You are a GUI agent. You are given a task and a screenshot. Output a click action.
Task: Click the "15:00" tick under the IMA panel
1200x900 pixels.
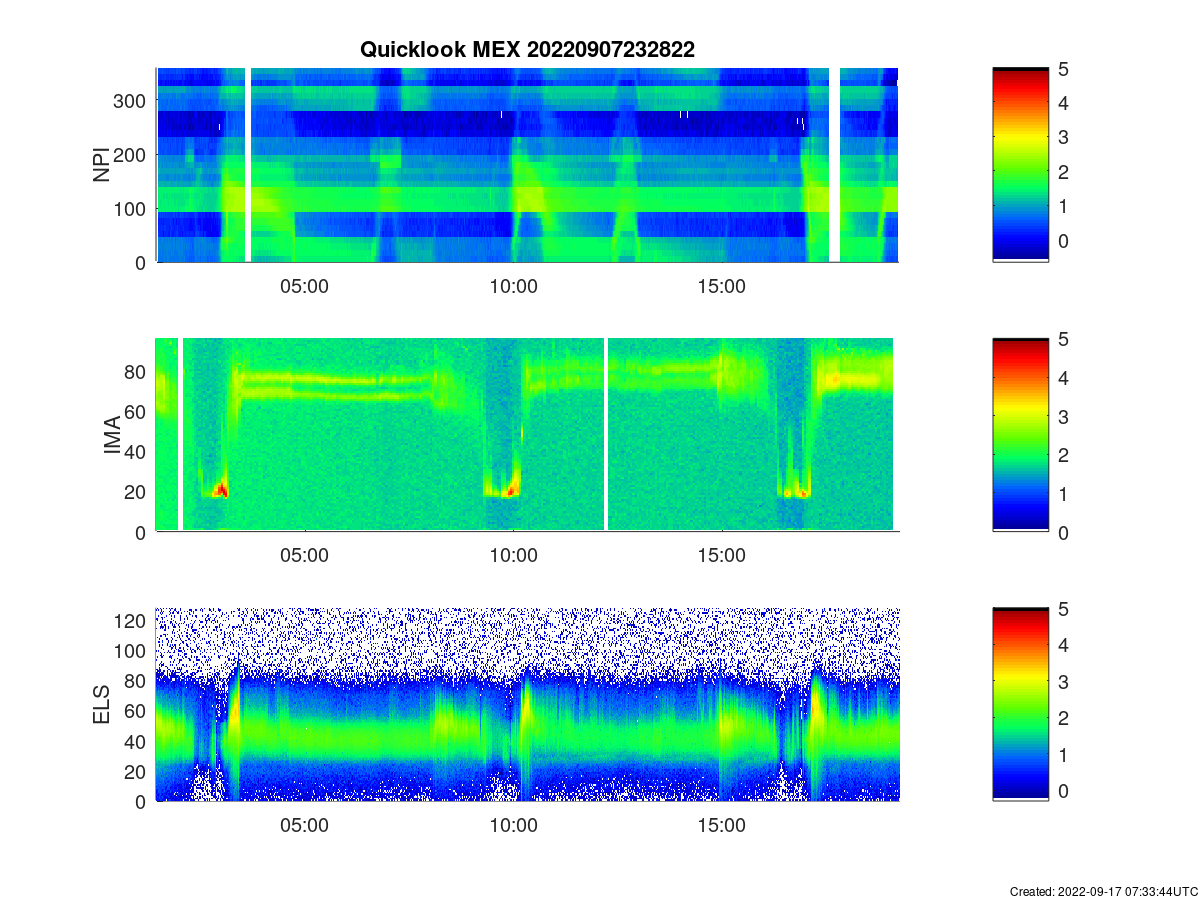[x=721, y=556]
